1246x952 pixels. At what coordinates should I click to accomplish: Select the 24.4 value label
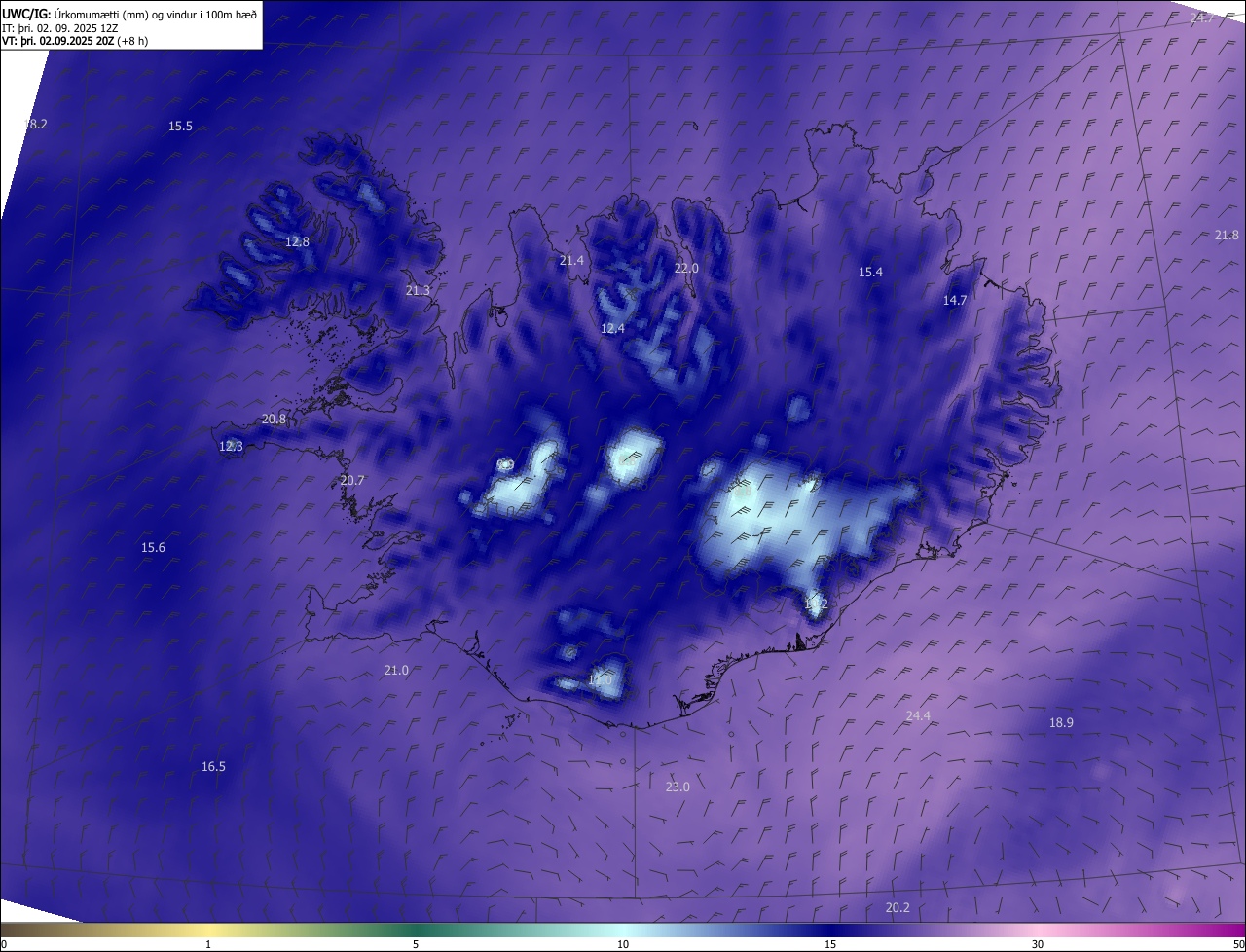(918, 716)
